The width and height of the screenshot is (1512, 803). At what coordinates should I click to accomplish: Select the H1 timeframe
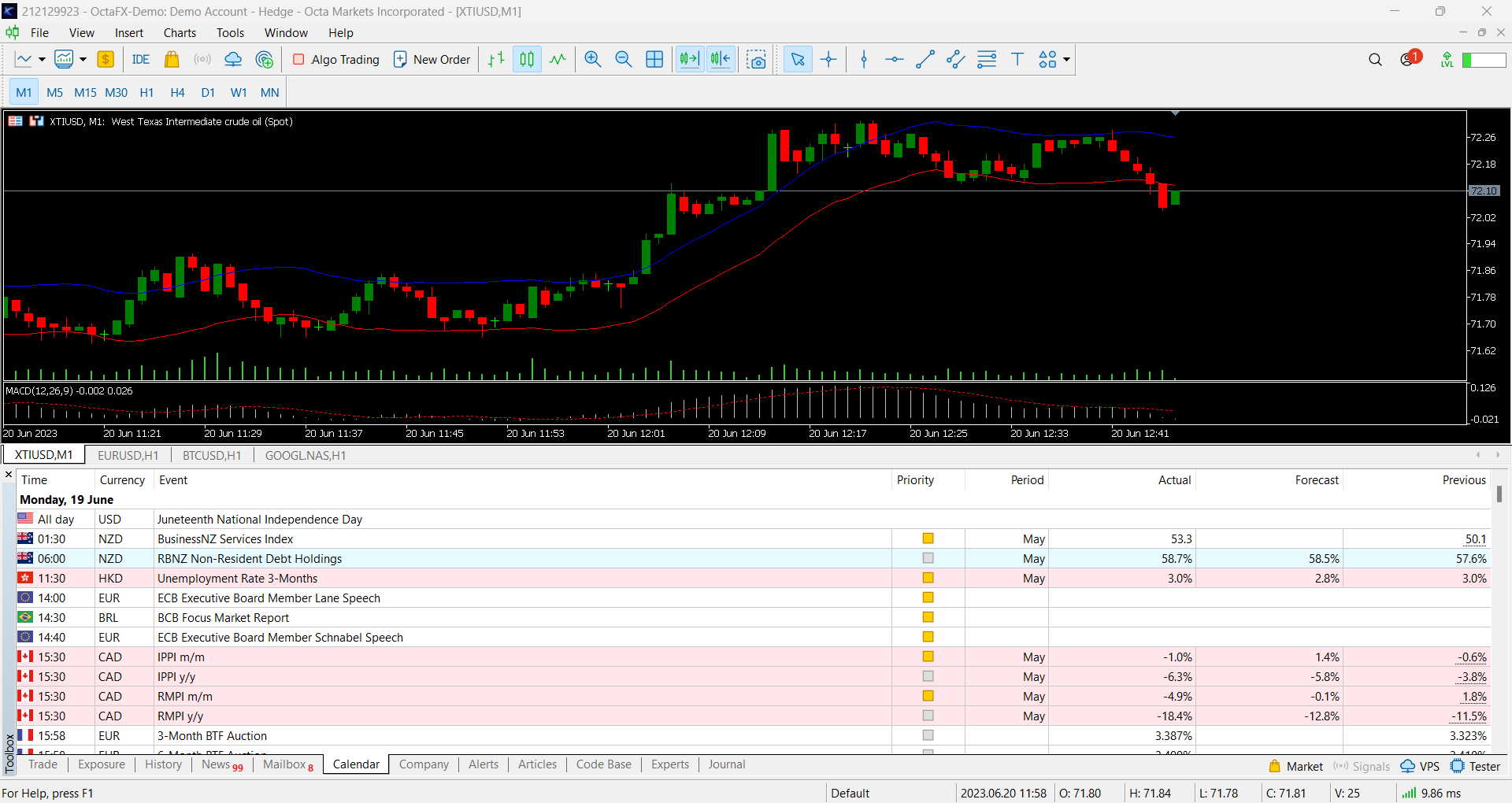tap(146, 92)
